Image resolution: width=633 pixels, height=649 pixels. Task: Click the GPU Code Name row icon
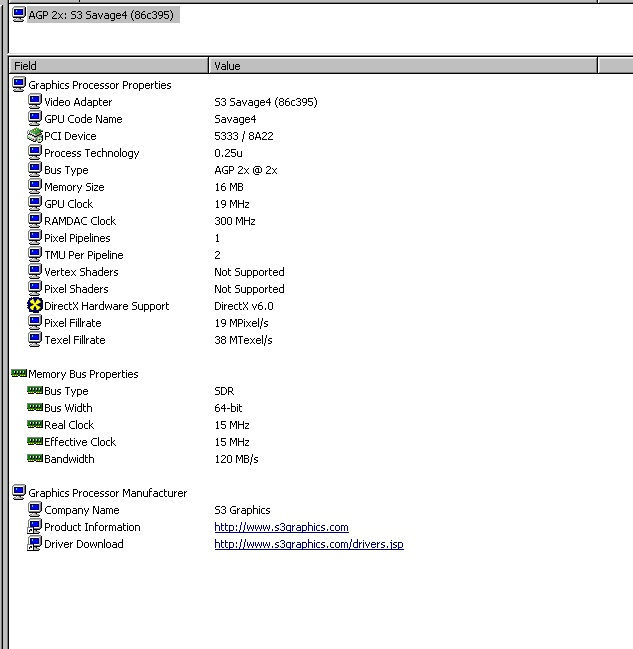(35, 119)
